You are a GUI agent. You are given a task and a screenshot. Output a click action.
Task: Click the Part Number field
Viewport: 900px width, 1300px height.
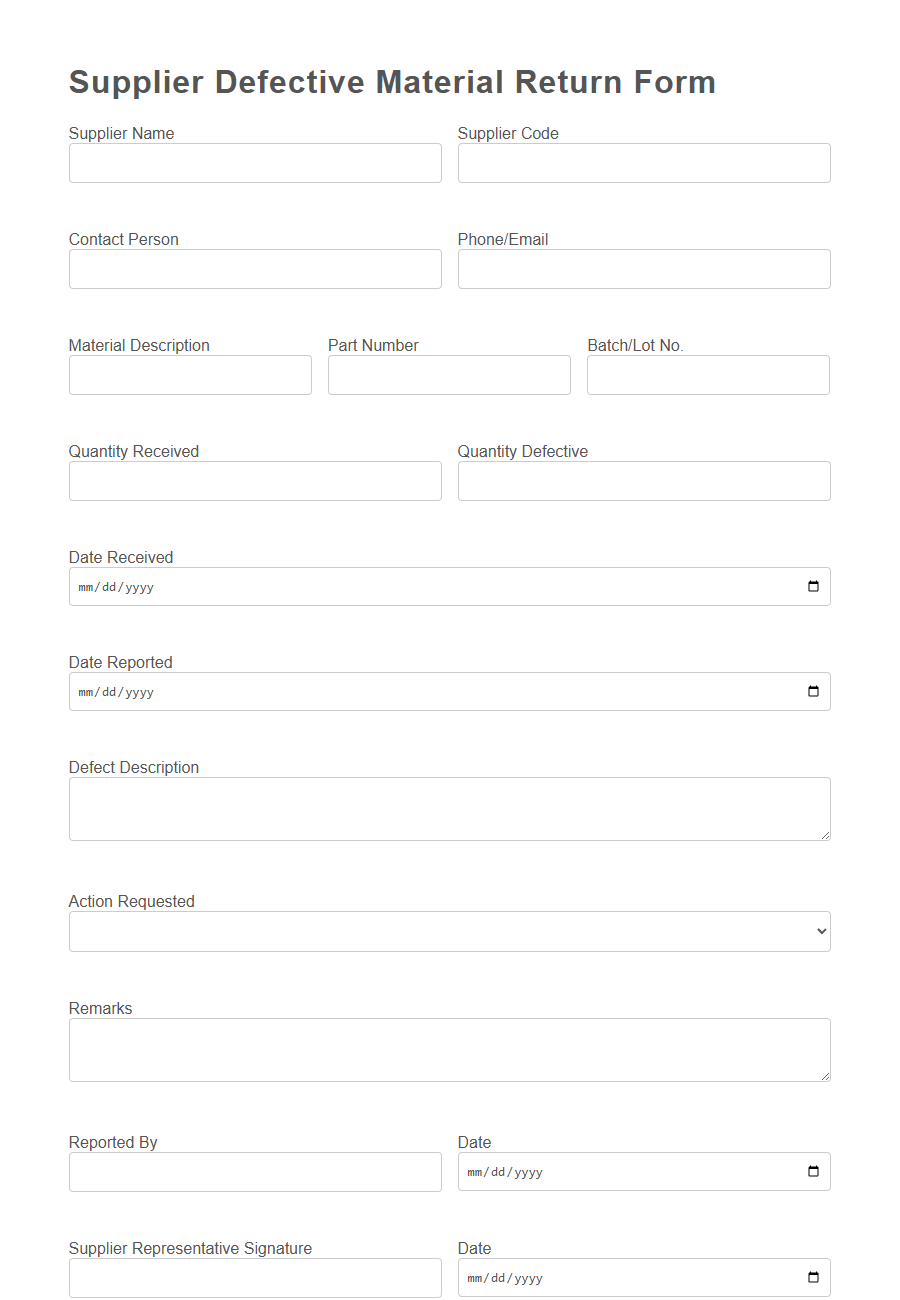(x=449, y=375)
